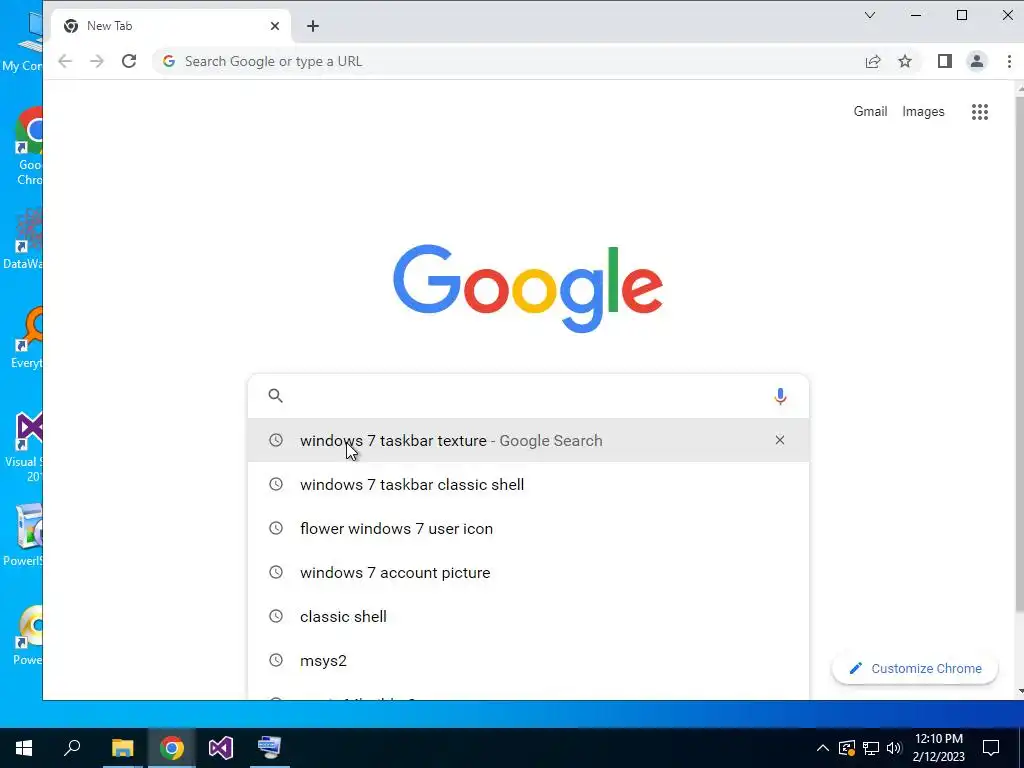The width and height of the screenshot is (1024, 768).
Task: Bookmark this tab with the star icon
Action: [904, 61]
